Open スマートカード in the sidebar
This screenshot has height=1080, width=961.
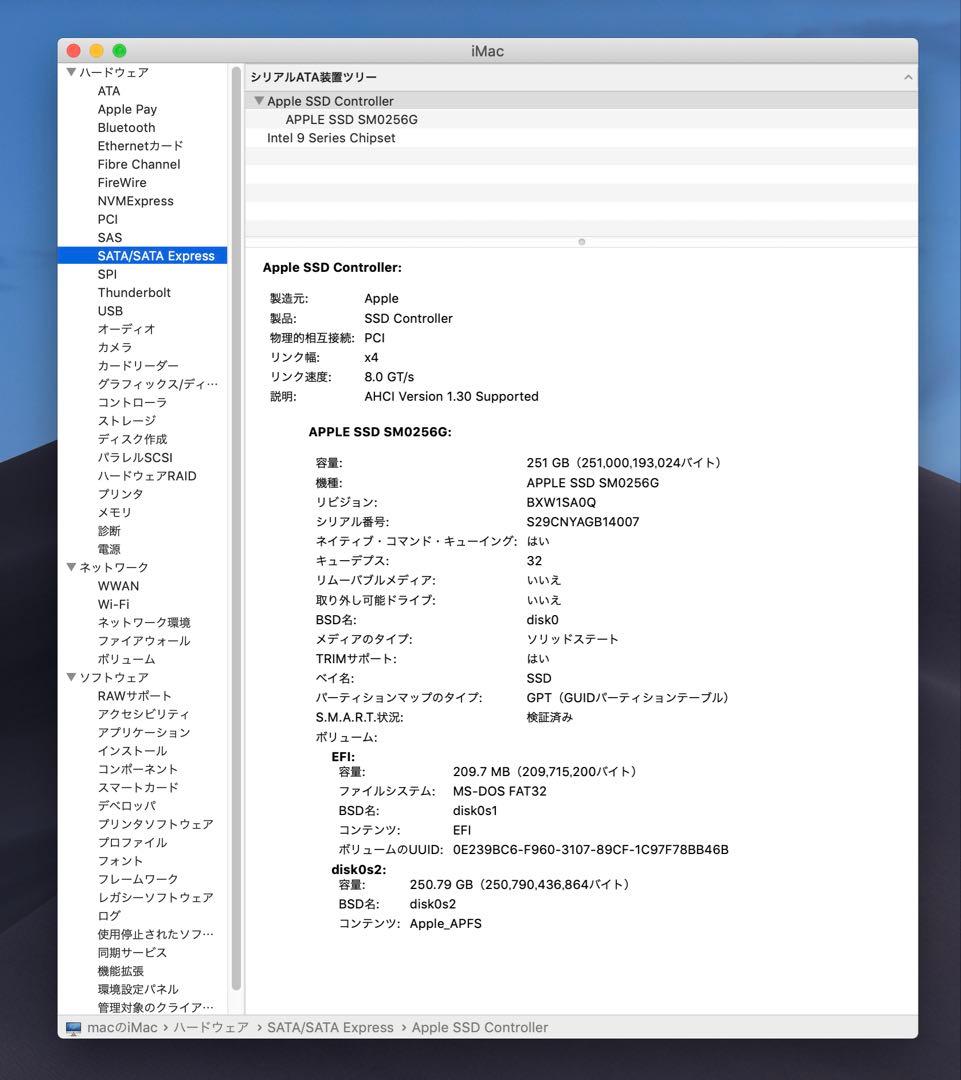(x=138, y=787)
